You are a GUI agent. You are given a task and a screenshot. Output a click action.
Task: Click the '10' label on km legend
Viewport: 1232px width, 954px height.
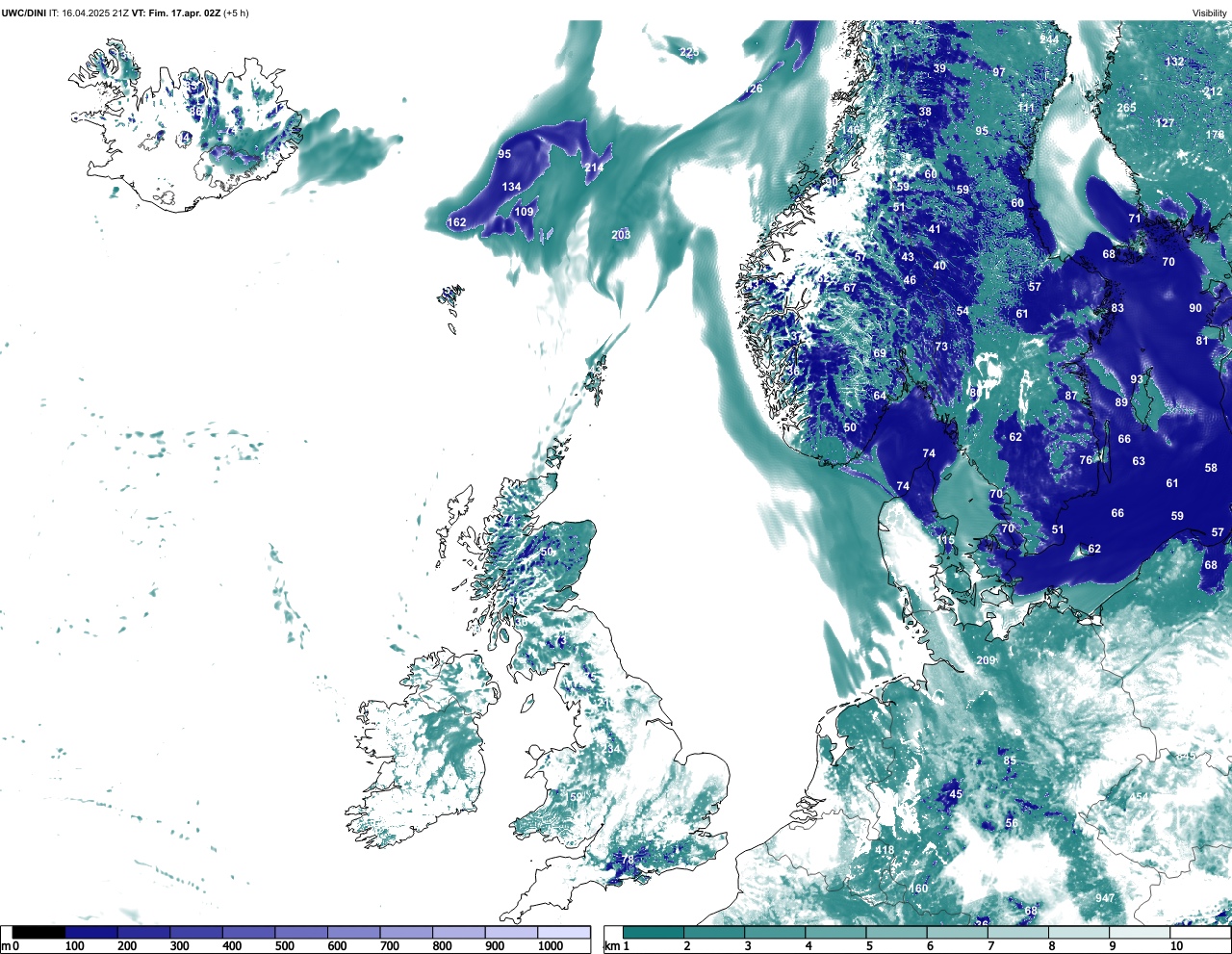(1176, 946)
